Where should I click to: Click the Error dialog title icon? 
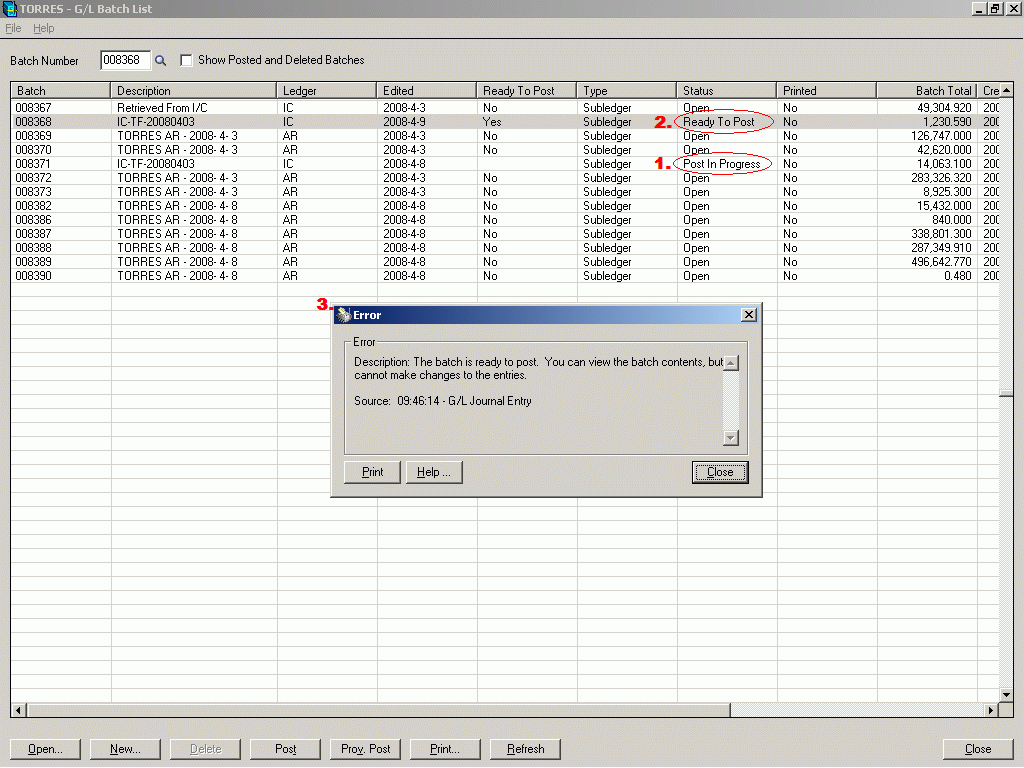coord(343,315)
